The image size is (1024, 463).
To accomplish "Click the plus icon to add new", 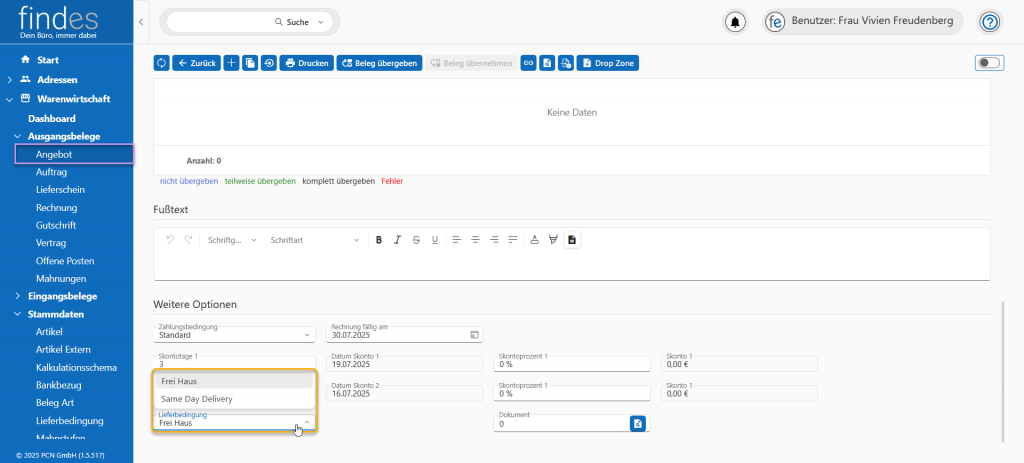I will (x=231, y=63).
